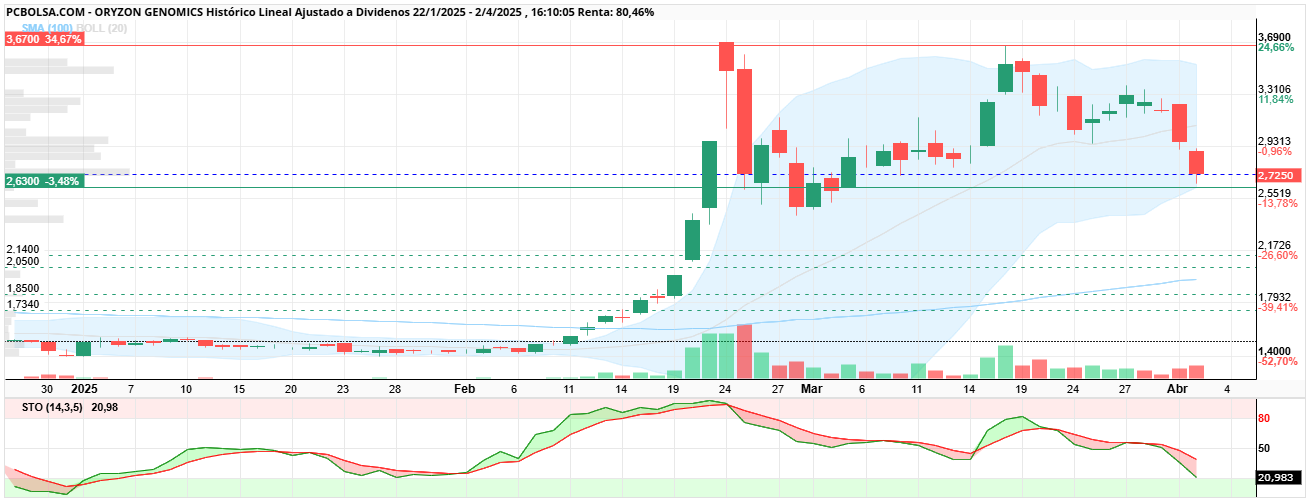
Task: Click the 2,9313 price axis value
Action: tap(1277, 141)
